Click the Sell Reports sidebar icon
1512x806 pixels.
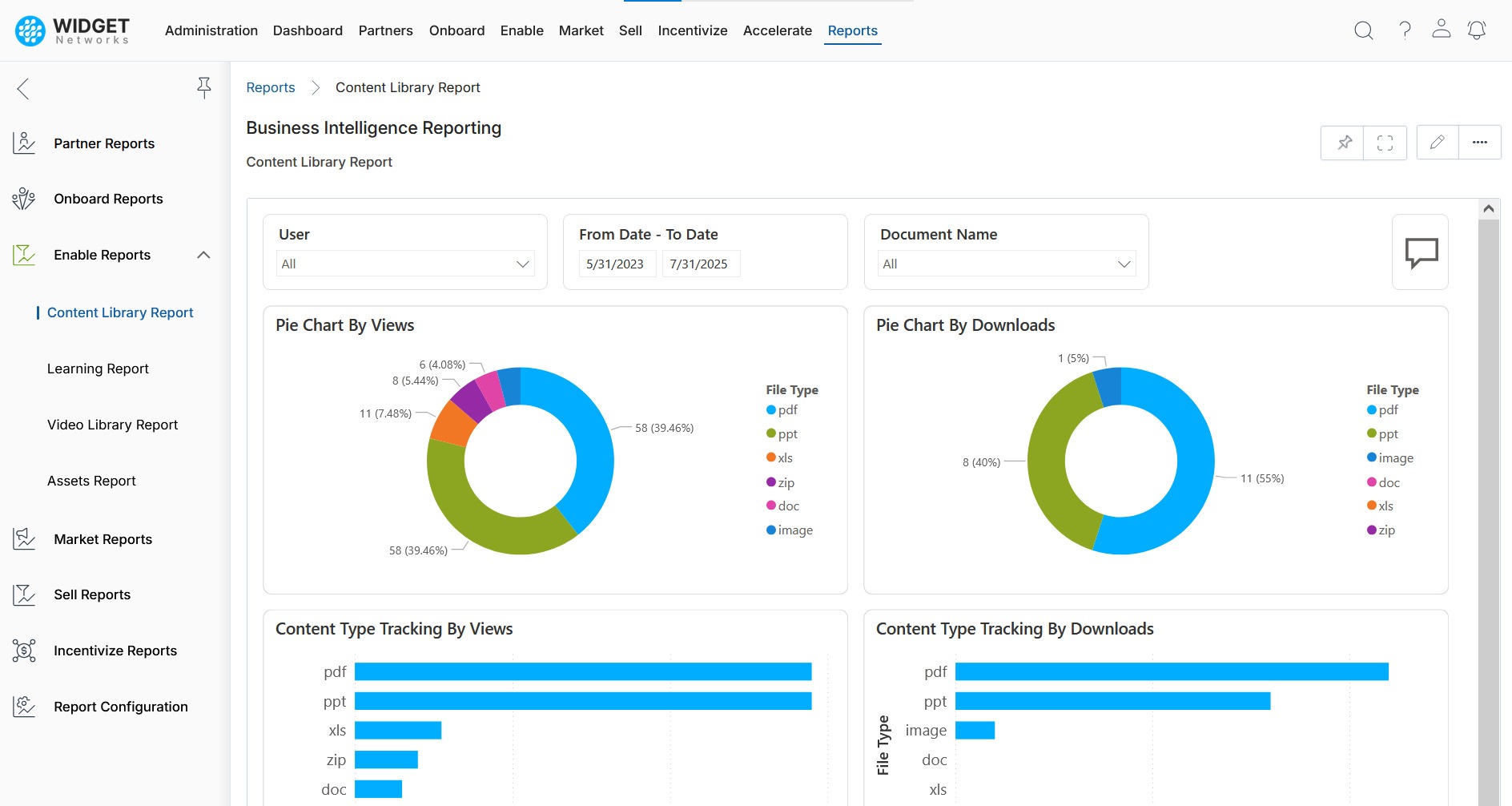click(24, 594)
